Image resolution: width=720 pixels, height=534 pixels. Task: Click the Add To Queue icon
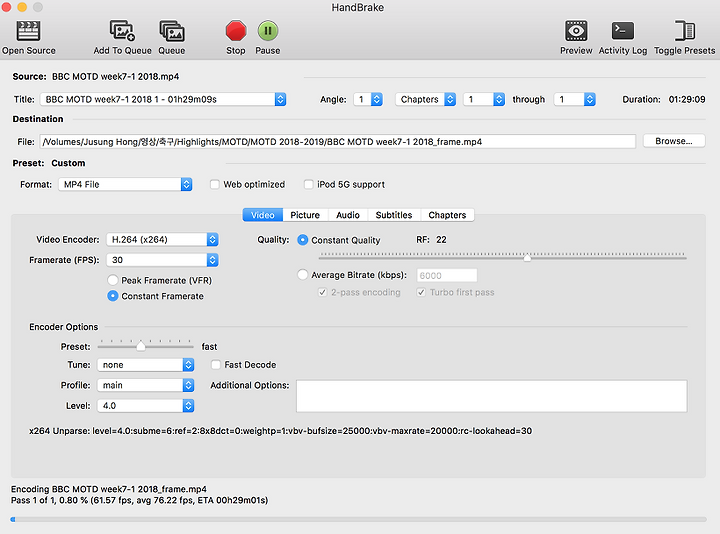(122, 31)
